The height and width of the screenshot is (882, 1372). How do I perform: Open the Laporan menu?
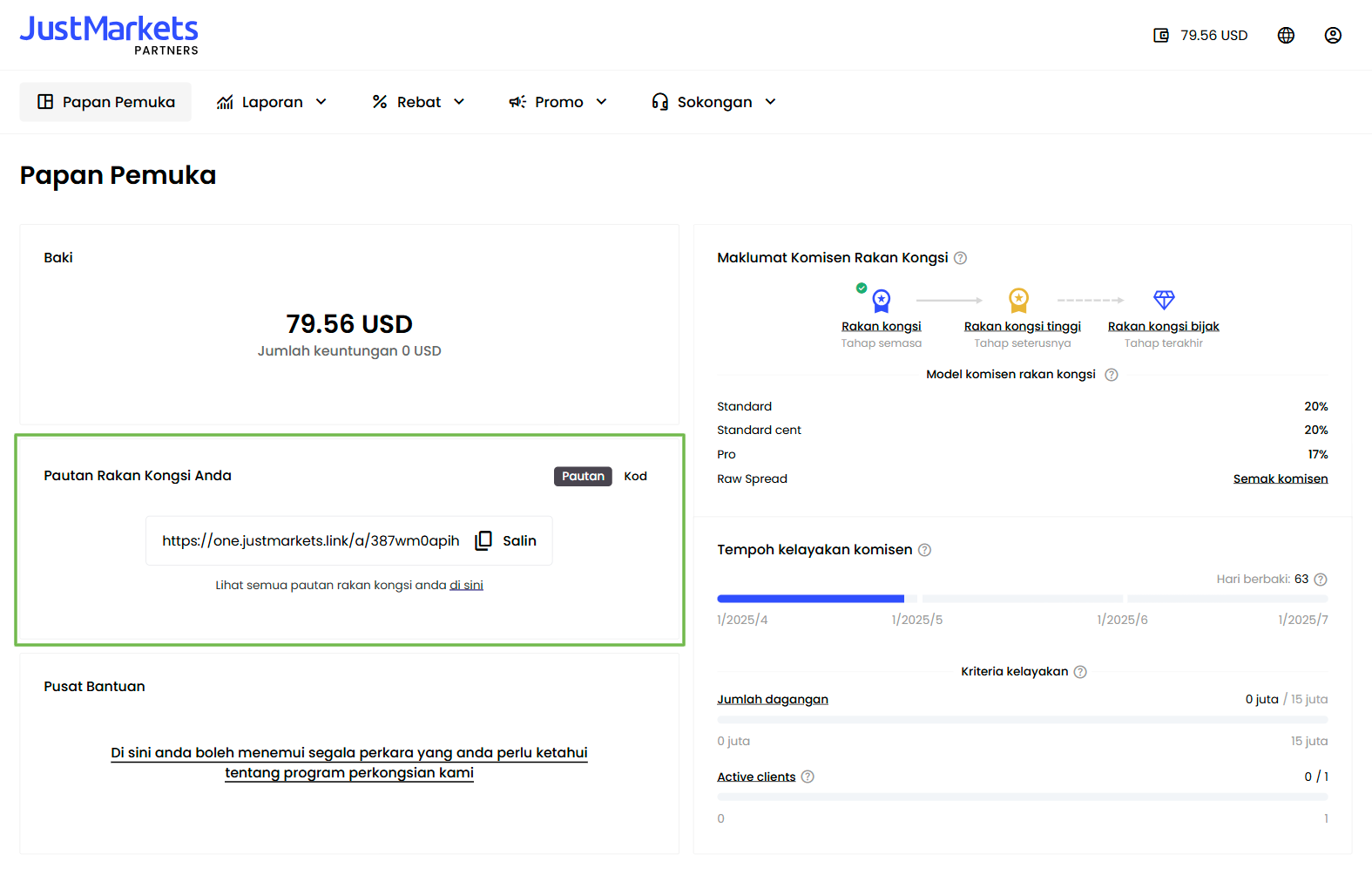click(x=272, y=102)
